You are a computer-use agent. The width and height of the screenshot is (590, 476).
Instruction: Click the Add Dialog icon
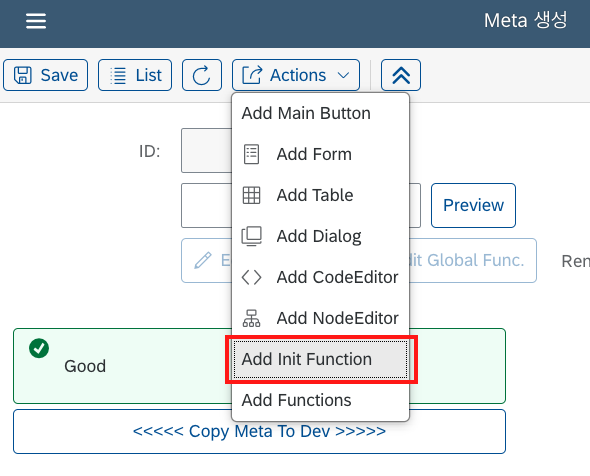point(251,236)
